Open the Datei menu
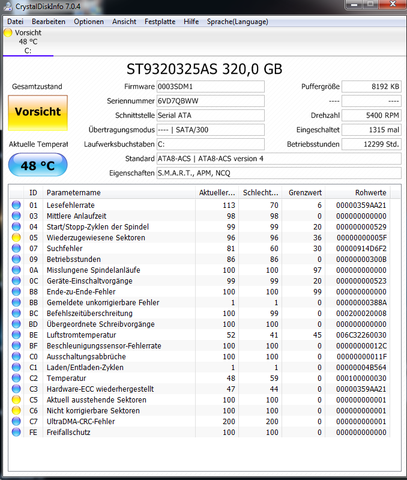The height and width of the screenshot is (480, 407). click(15, 22)
